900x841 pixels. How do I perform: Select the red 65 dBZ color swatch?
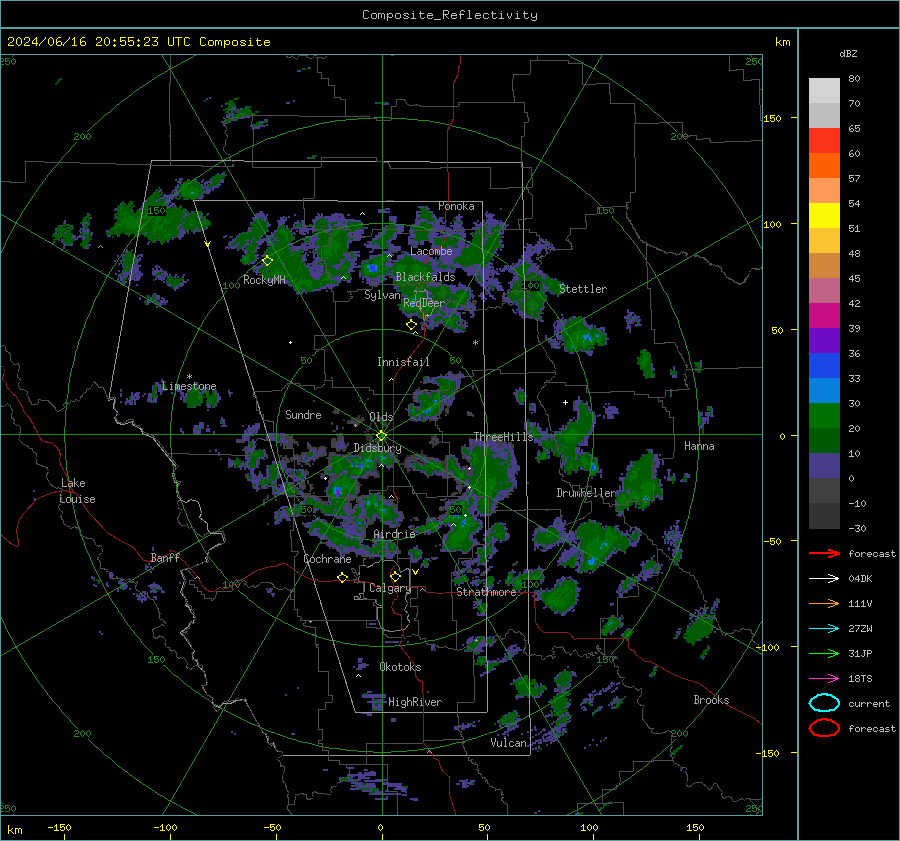coord(824,141)
